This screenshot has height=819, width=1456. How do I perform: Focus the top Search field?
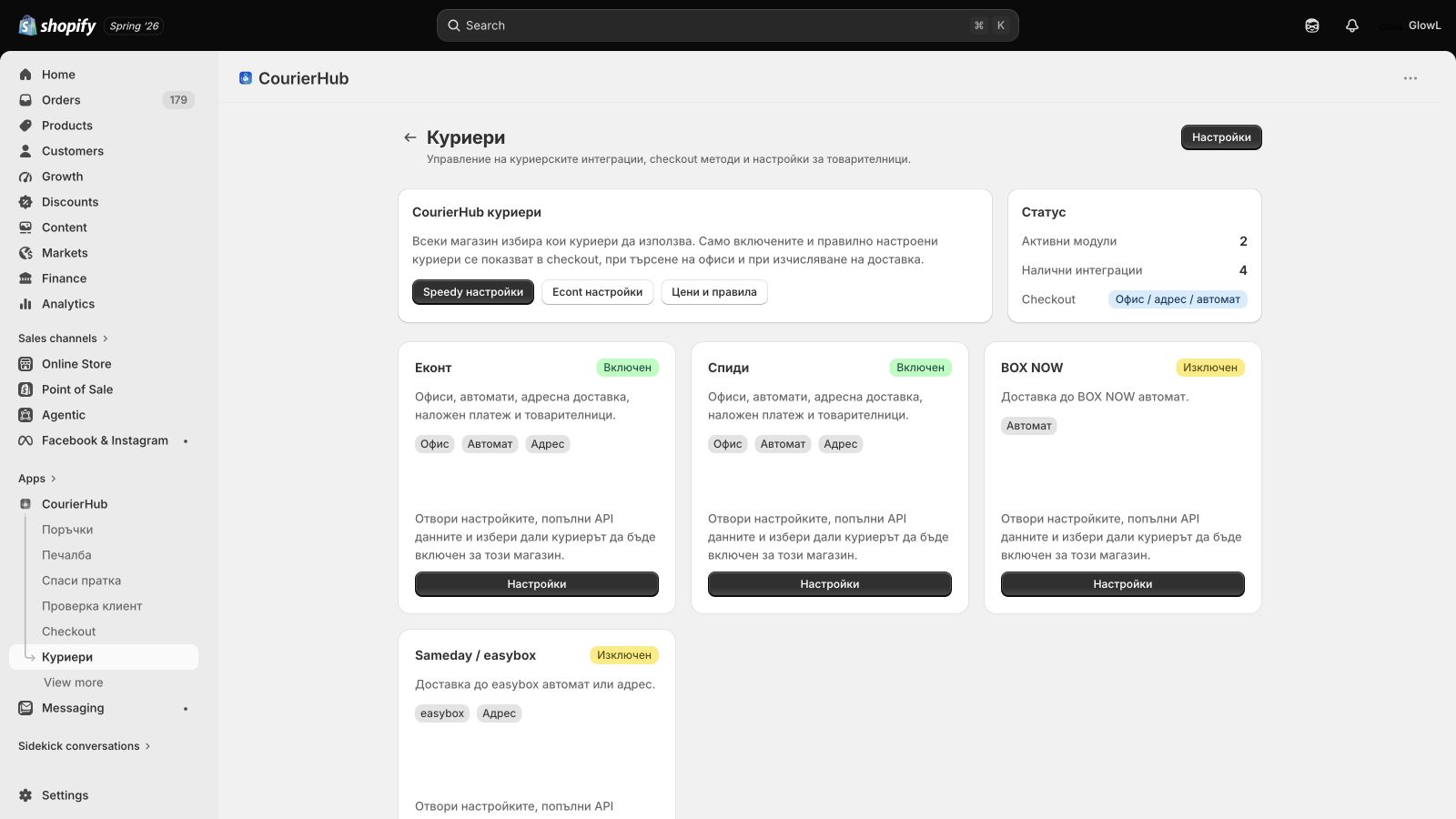pos(728,25)
